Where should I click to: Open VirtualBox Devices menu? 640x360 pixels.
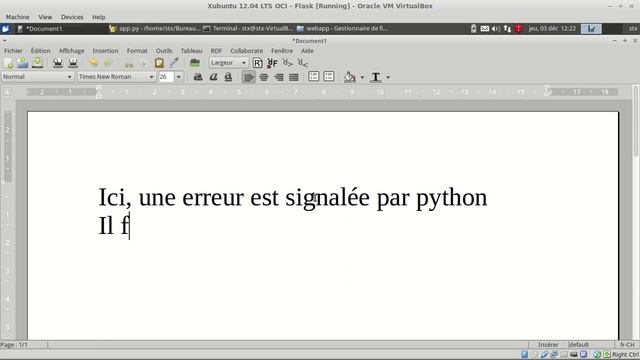(x=72, y=17)
